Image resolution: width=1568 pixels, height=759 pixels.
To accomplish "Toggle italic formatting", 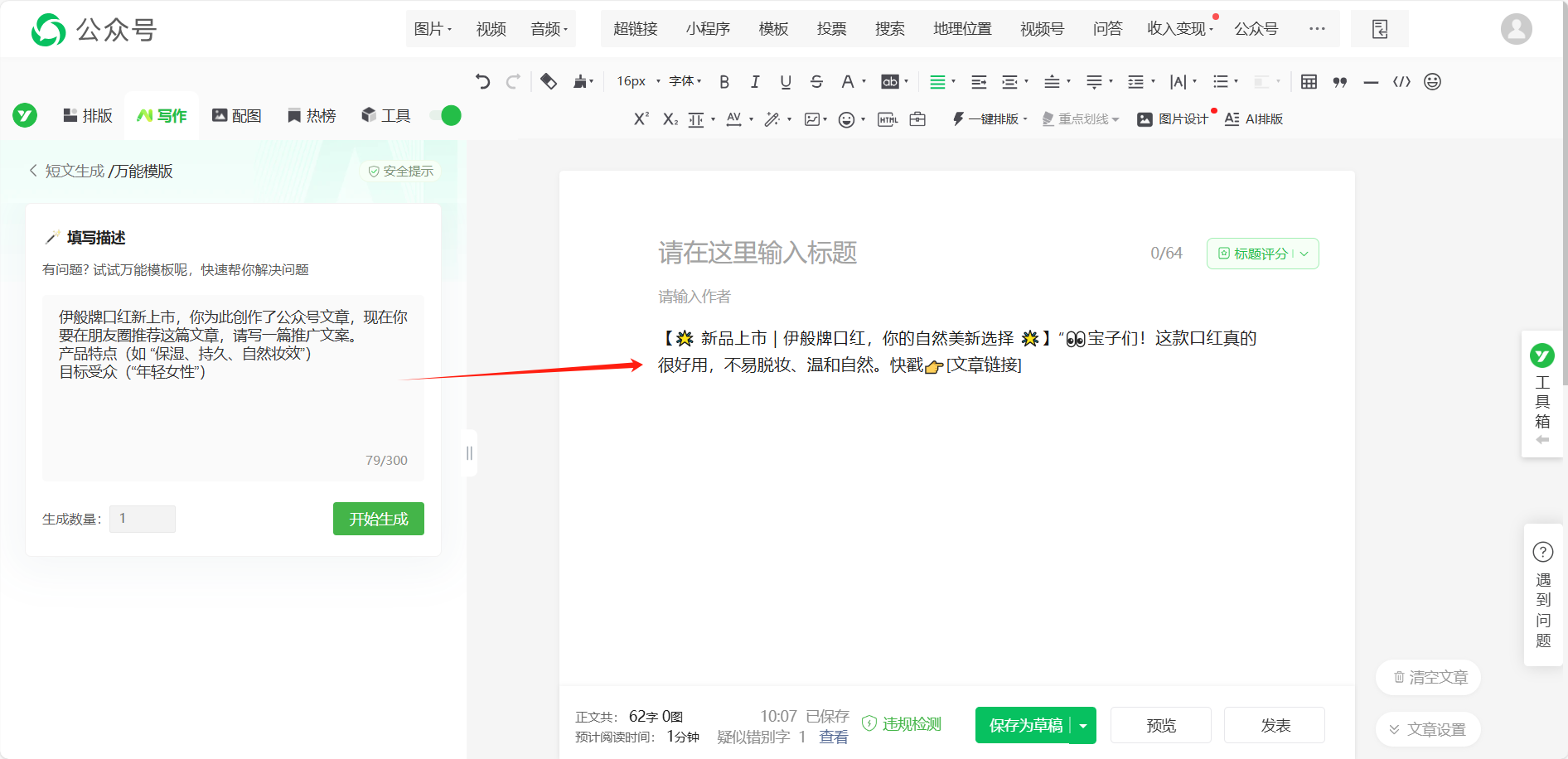I will point(755,81).
